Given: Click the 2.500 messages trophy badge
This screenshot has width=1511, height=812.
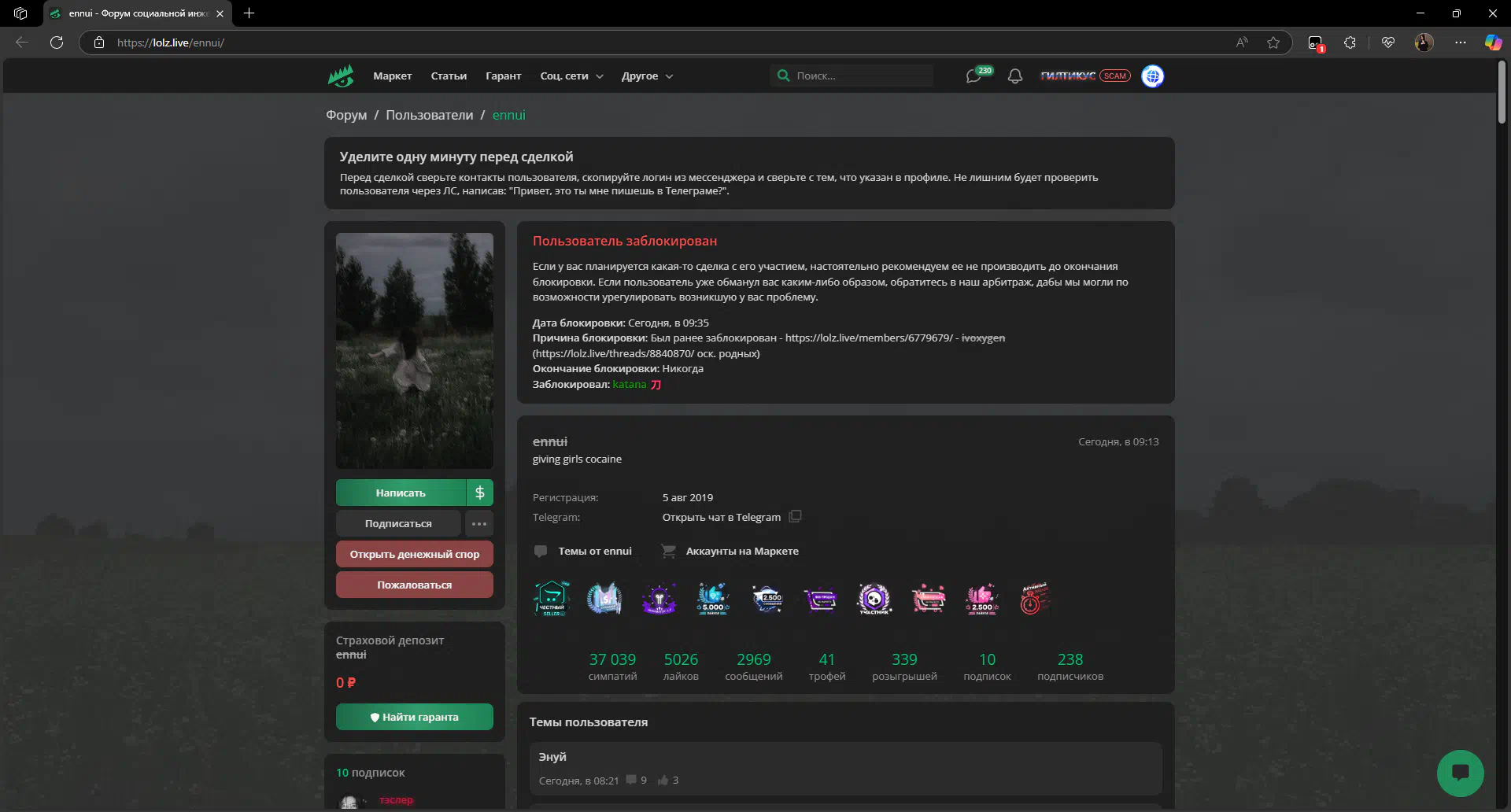Looking at the screenshot, I should pos(767,599).
